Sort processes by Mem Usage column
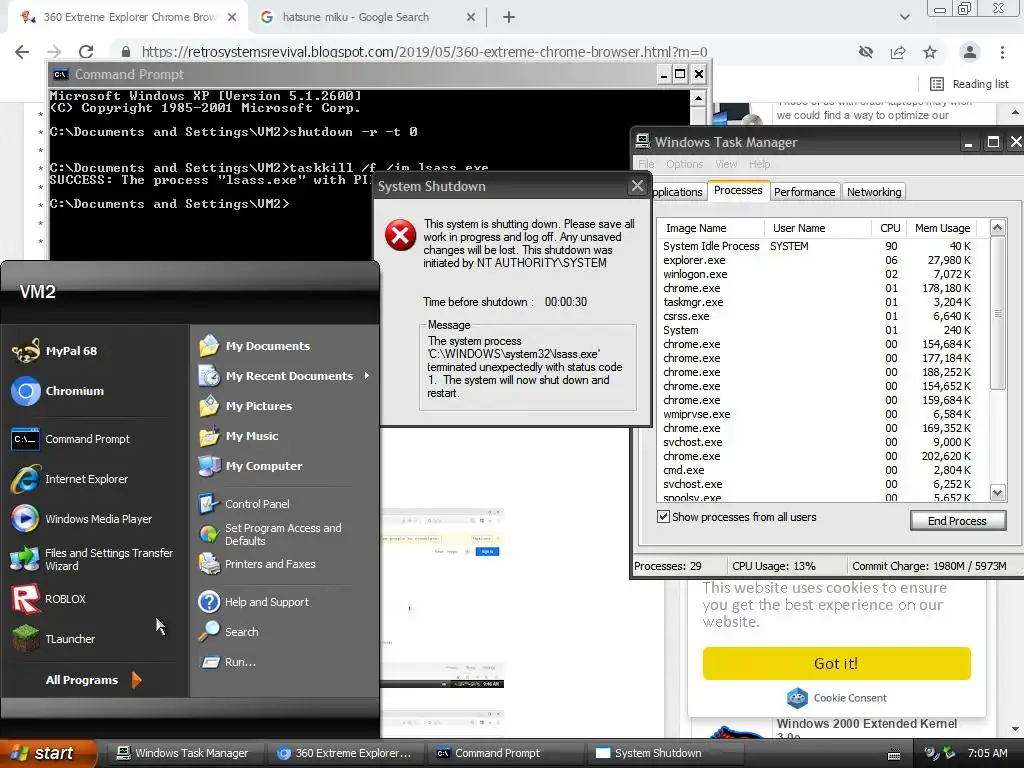Viewport: 1024px width, 768px height. click(942, 229)
